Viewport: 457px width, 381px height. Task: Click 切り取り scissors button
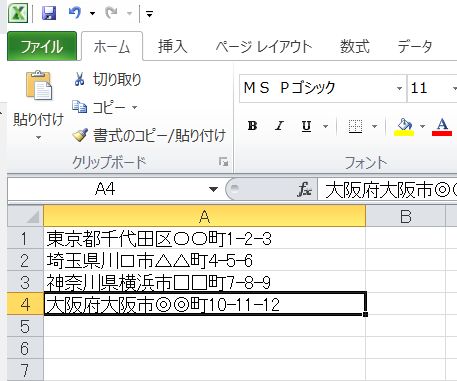coord(107,79)
